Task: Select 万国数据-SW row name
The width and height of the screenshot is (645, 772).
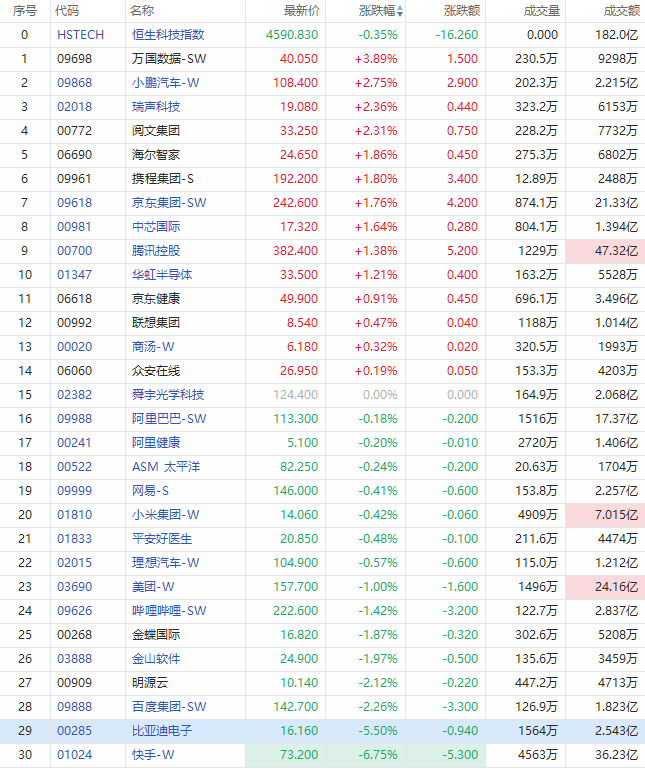Action: tap(169, 59)
